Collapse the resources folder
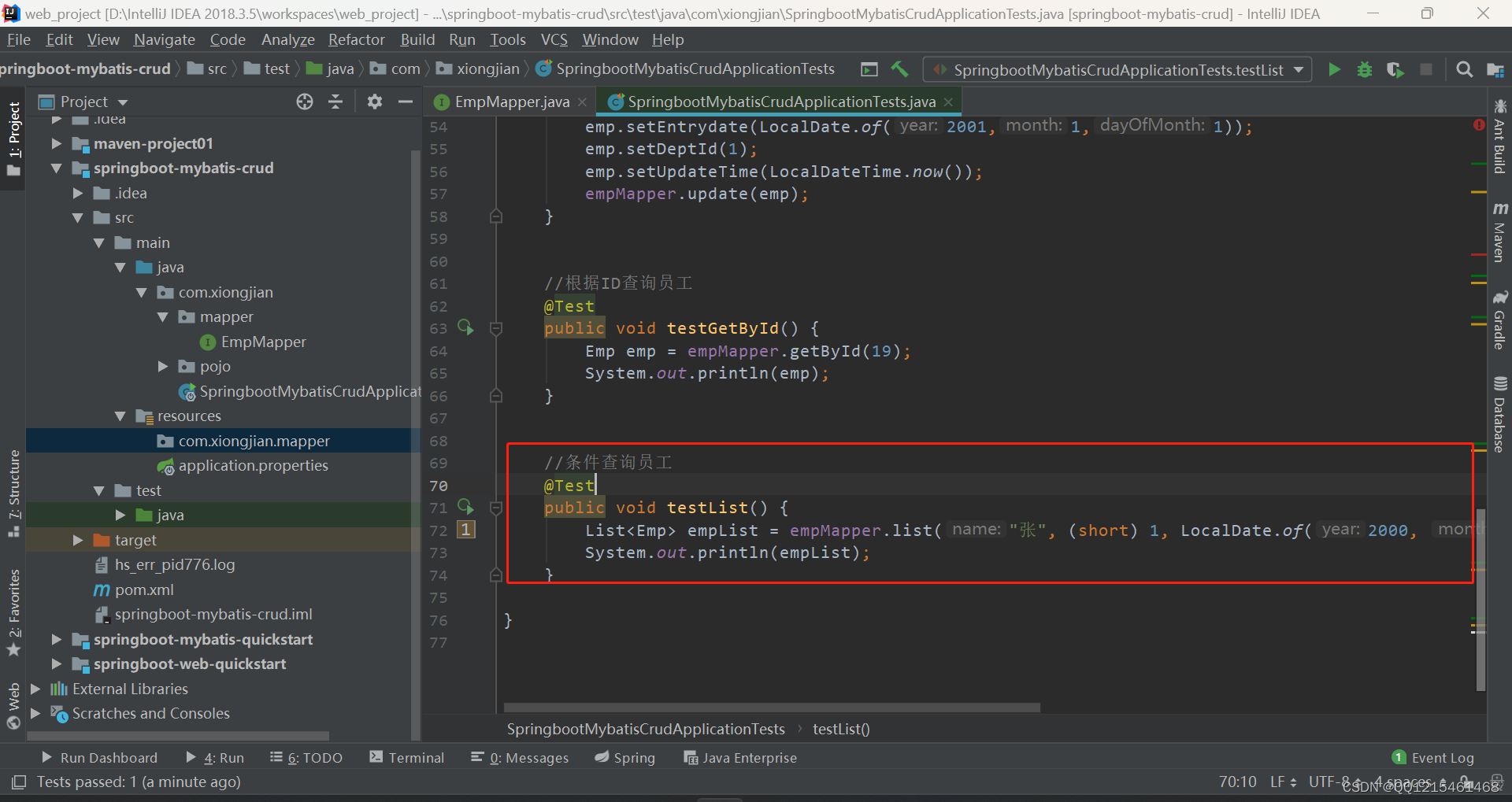 [x=120, y=416]
